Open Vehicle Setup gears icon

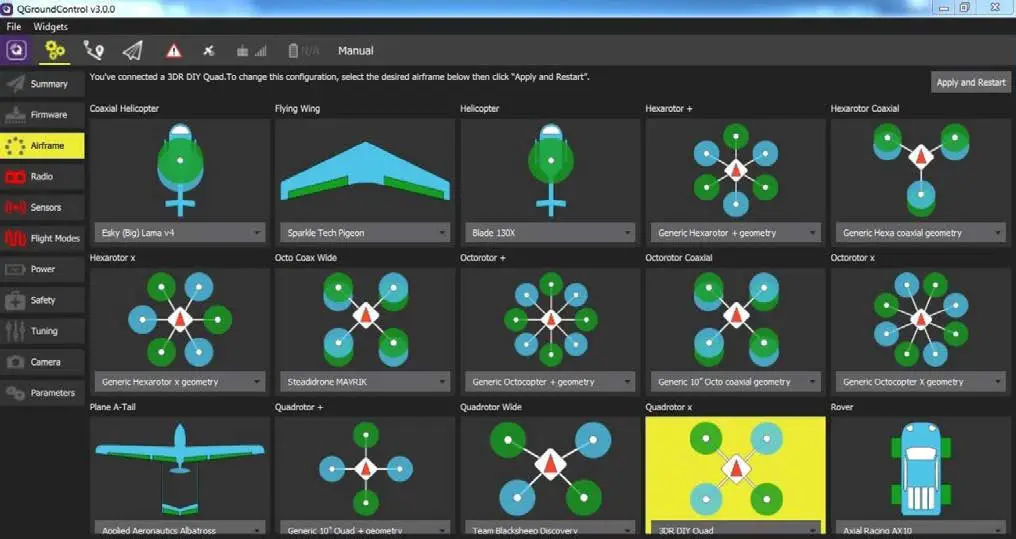point(55,50)
